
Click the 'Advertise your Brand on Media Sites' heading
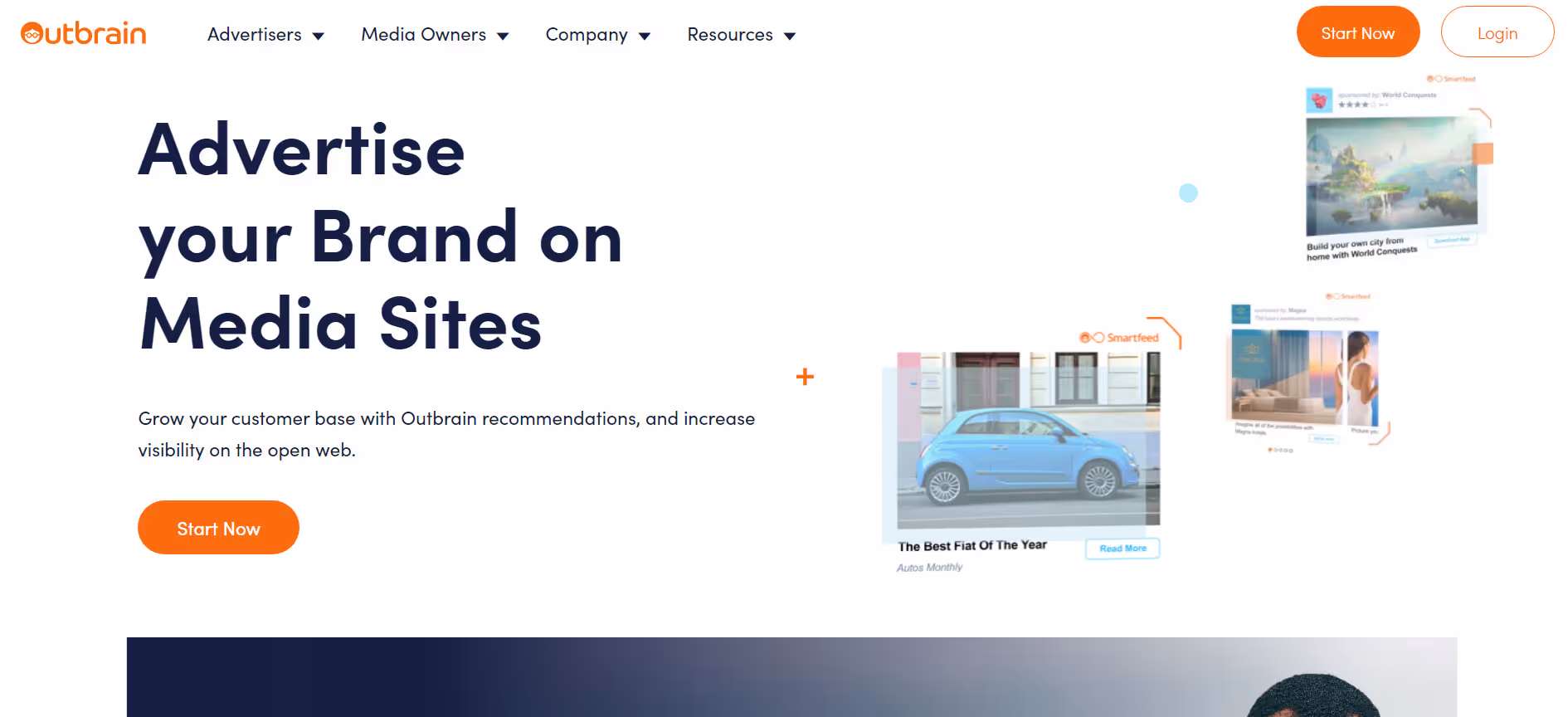[x=381, y=237]
